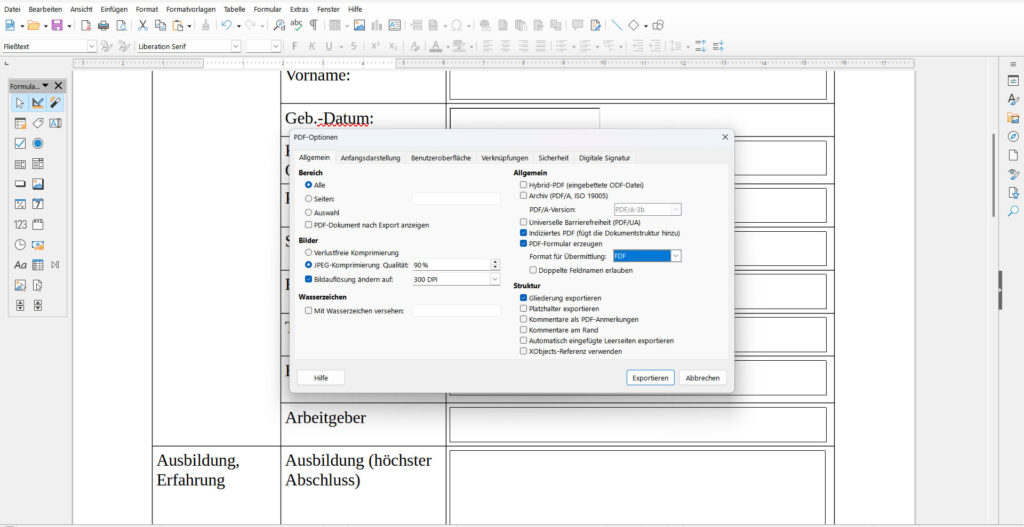Pick the option button form control
The height and width of the screenshot is (527, 1024).
pyautogui.click(x=38, y=143)
